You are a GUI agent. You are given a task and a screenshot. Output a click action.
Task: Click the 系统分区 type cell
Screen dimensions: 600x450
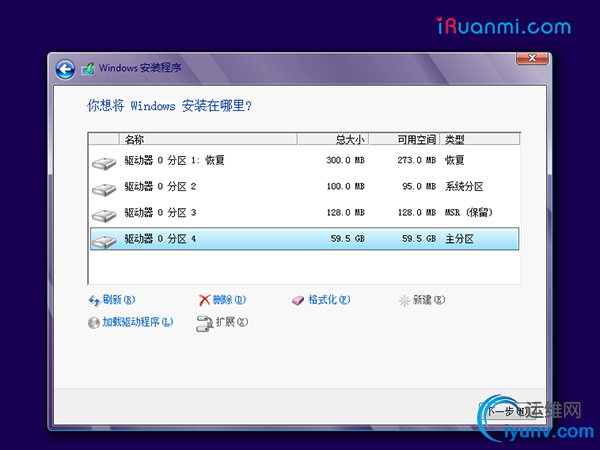point(464,186)
